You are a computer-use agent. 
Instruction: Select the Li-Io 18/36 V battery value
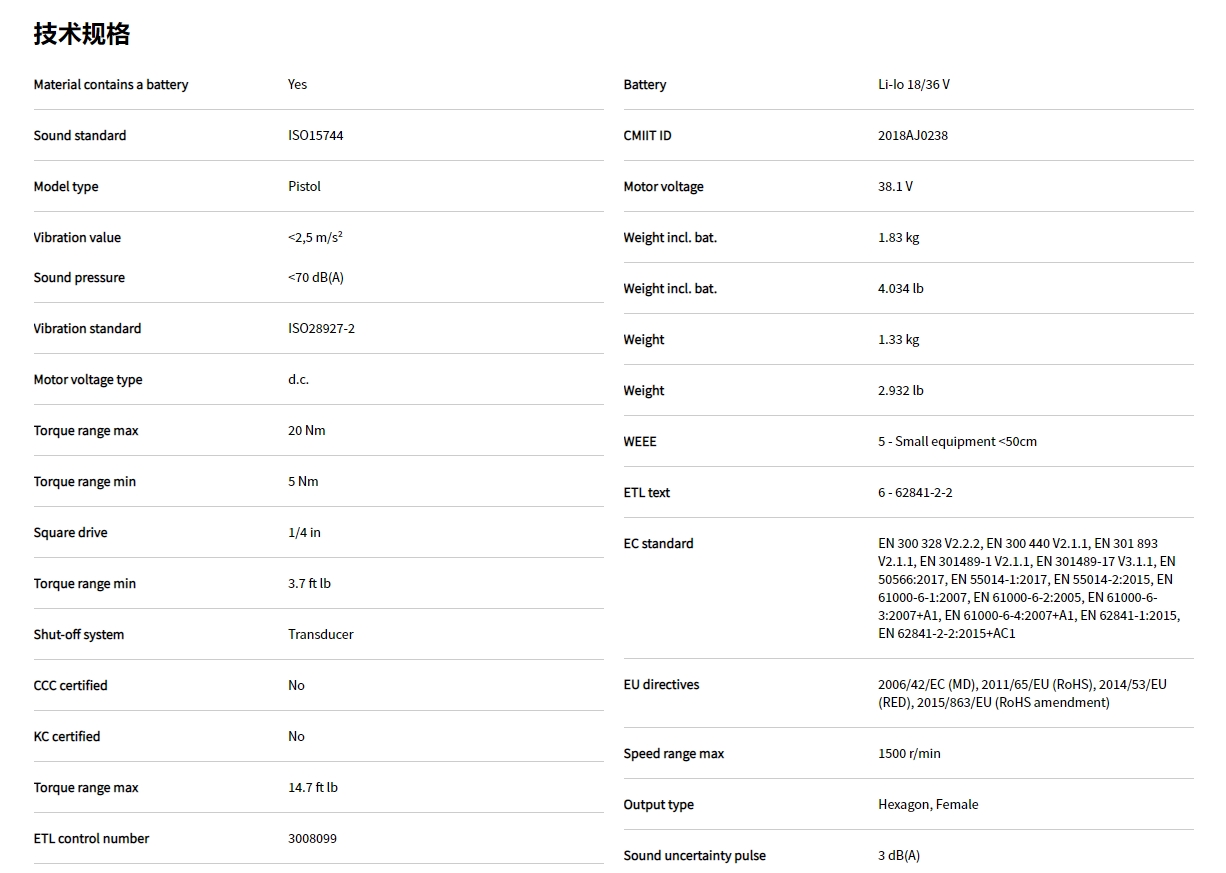coord(913,85)
